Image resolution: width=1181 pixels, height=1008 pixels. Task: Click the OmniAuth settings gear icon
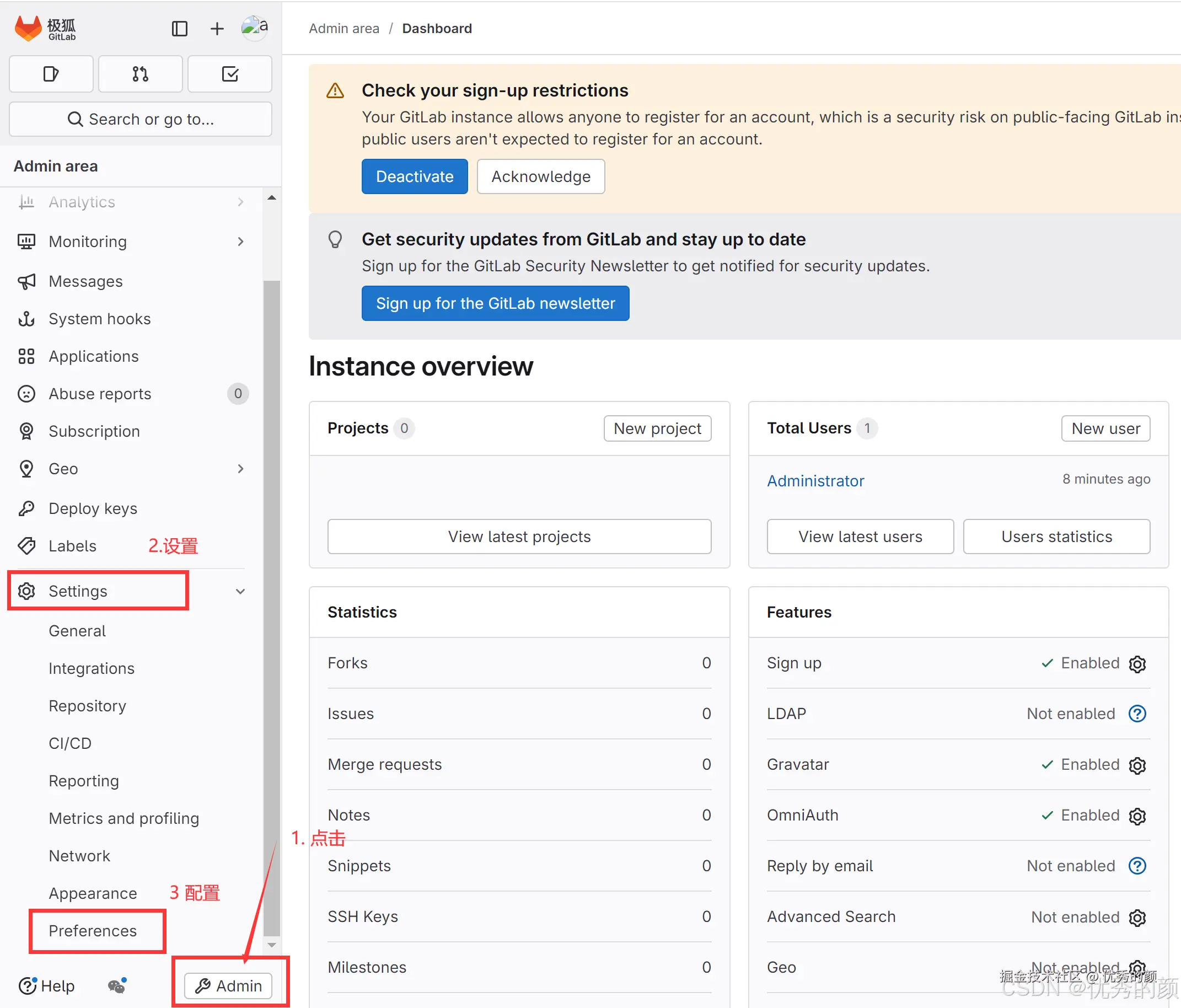point(1137,816)
